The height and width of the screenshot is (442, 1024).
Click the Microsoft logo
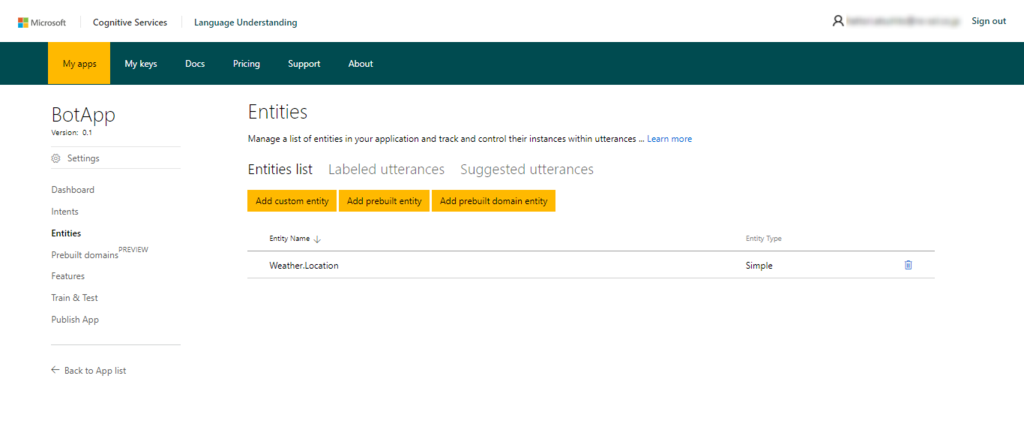tap(42, 22)
